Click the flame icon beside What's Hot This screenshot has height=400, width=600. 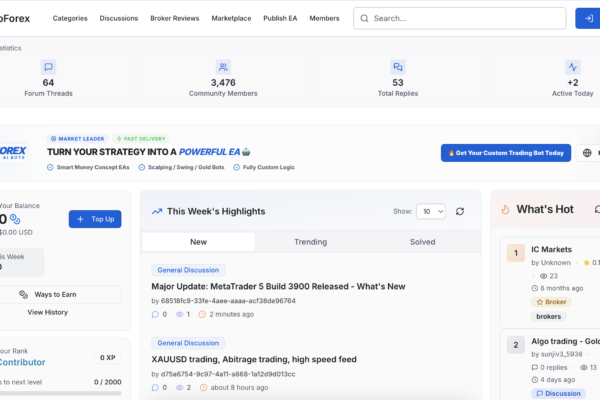pyautogui.click(x=505, y=209)
